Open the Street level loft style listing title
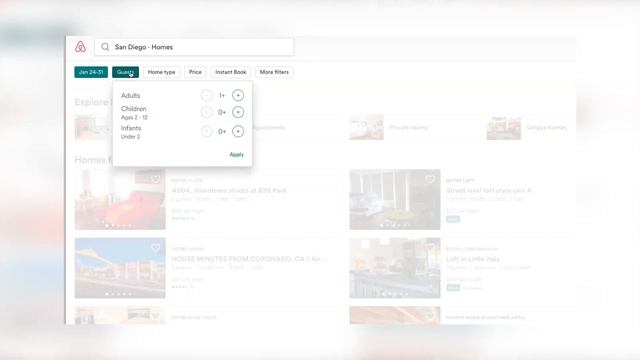Screen dimensions: 640x360 (x=489, y=191)
